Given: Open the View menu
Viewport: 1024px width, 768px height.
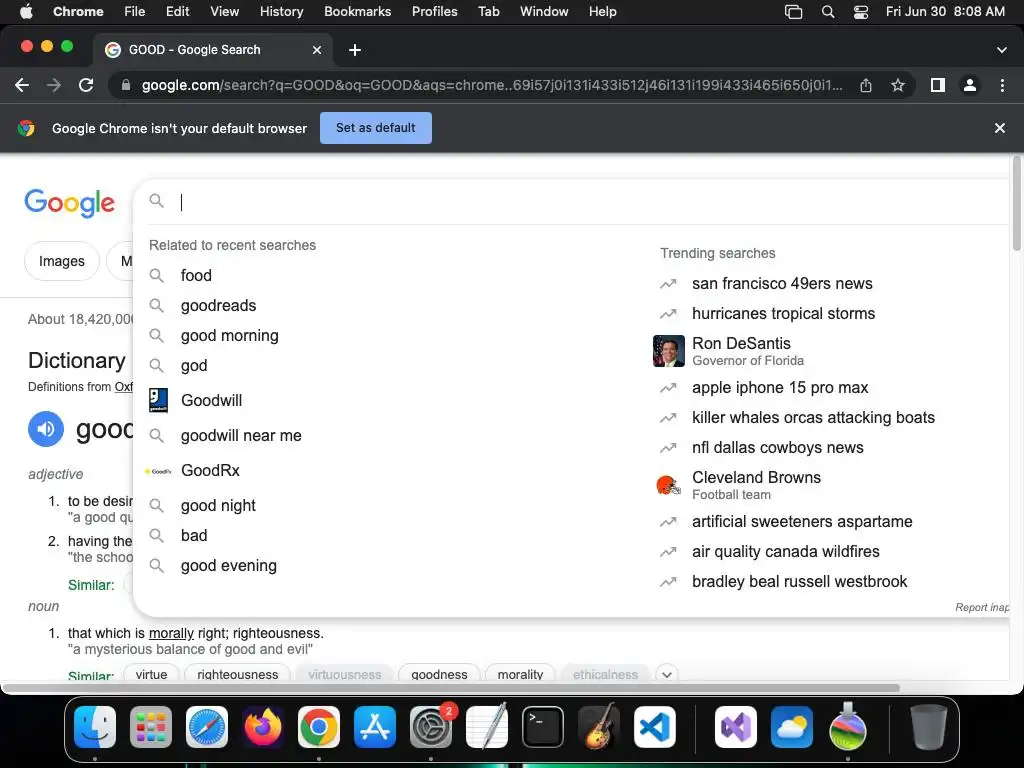Looking at the screenshot, I should pos(225,12).
